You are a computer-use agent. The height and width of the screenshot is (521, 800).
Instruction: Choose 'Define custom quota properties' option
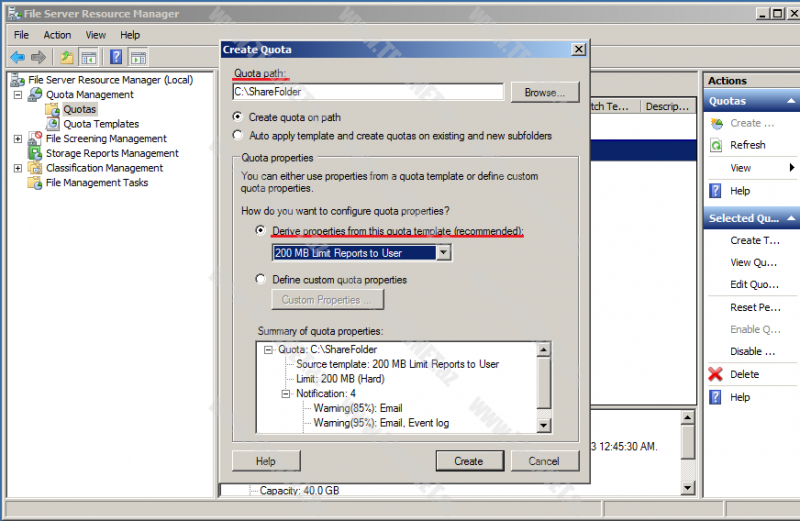(261, 280)
